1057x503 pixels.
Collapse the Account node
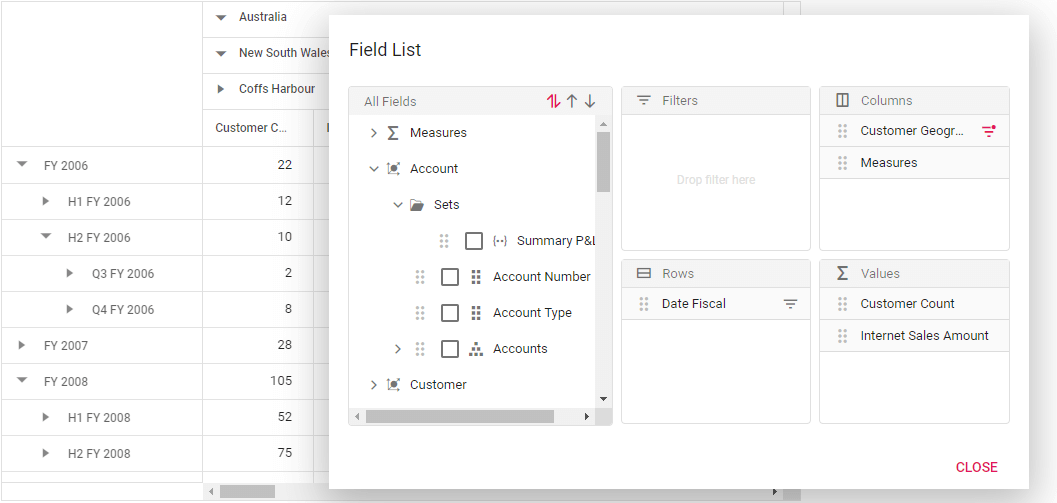[374, 169]
